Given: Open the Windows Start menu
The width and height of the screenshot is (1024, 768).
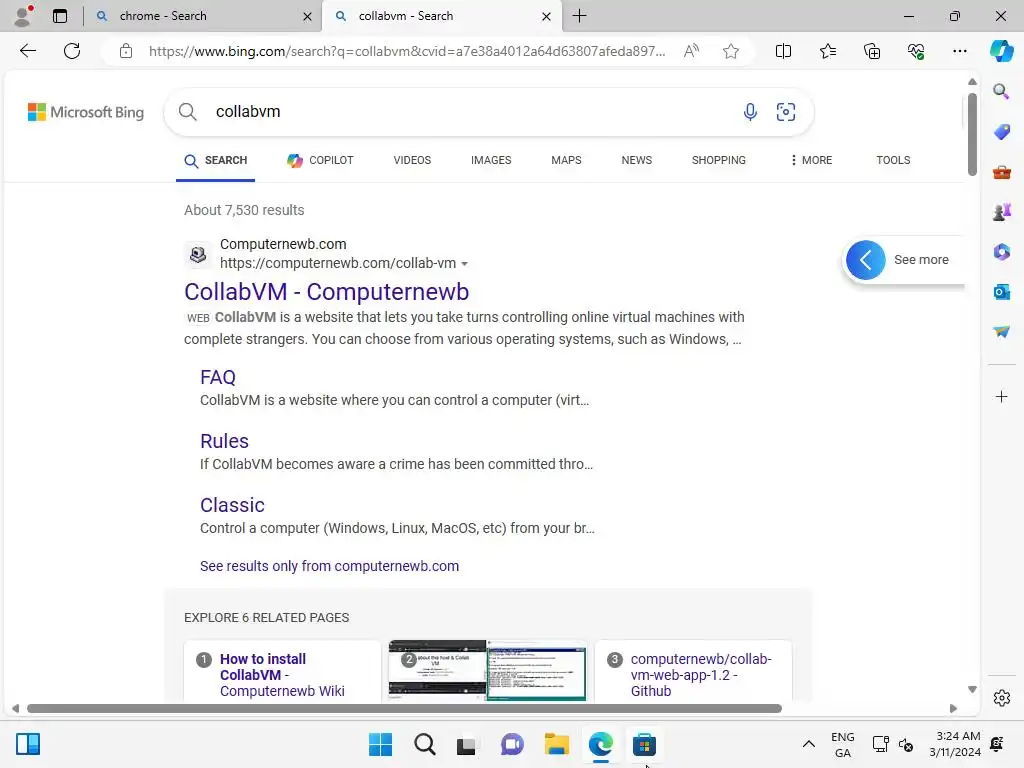Looking at the screenshot, I should click(x=380, y=744).
